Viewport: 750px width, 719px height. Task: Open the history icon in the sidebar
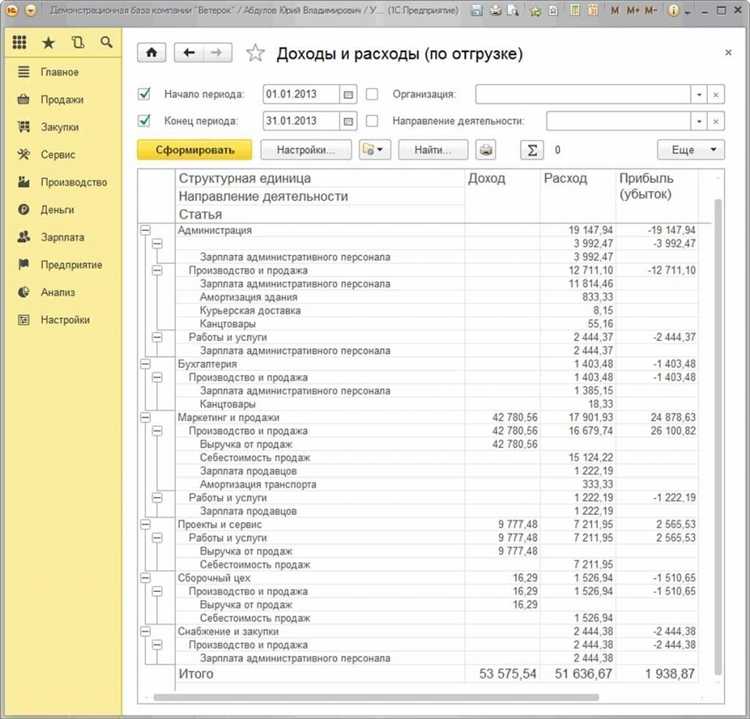click(x=78, y=43)
